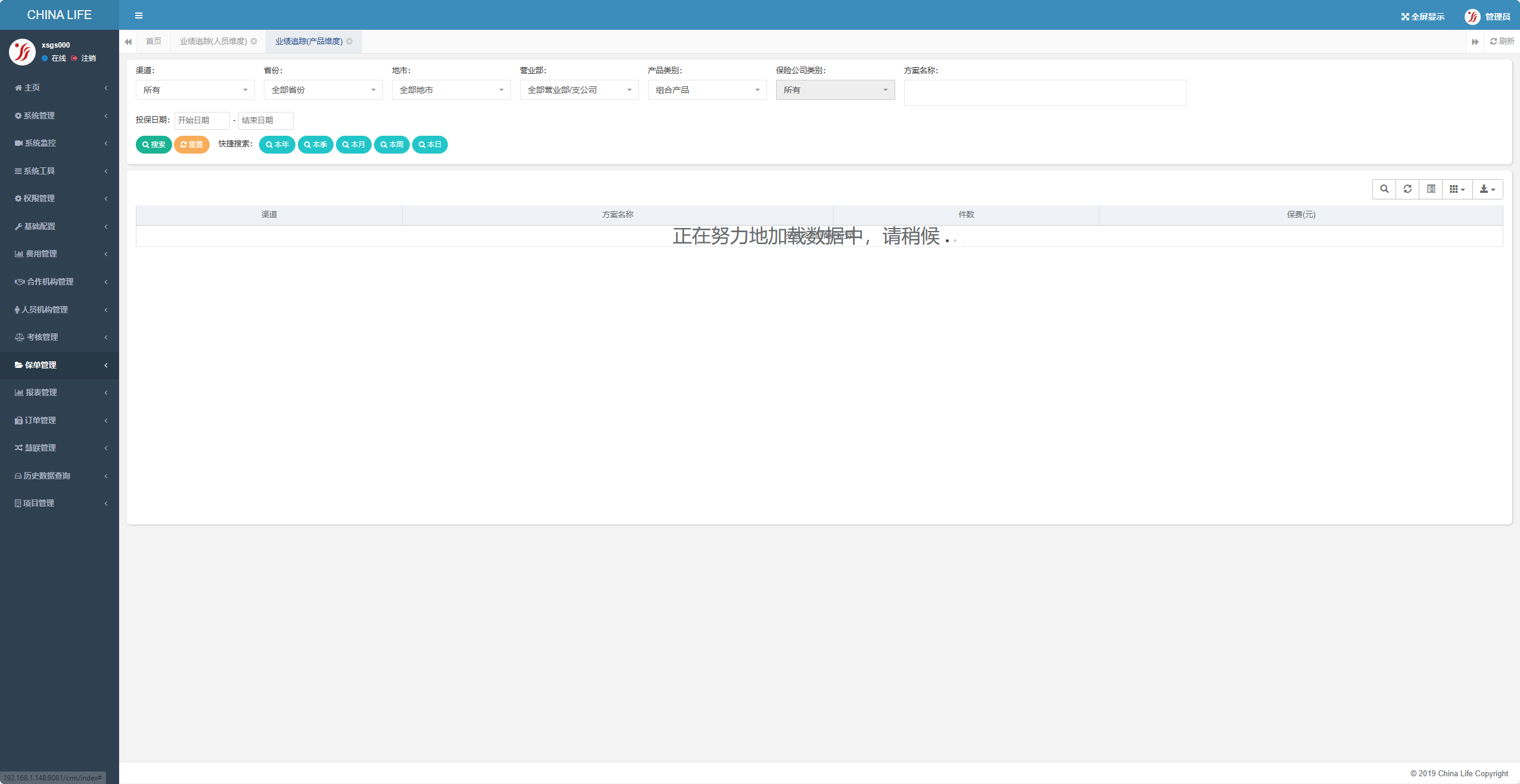Viewport: 1520px width, 784px height.
Task: Open the 管理员 user menu
Action: pyautogui.click(x=1487, y=17)
